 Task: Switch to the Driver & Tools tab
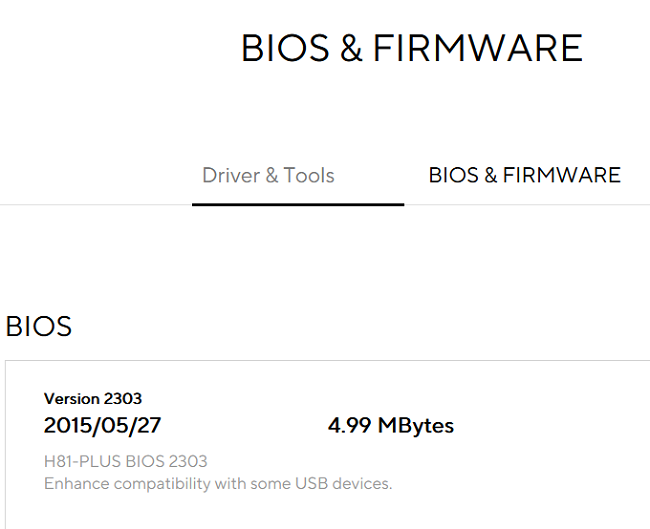click(268, 176)
